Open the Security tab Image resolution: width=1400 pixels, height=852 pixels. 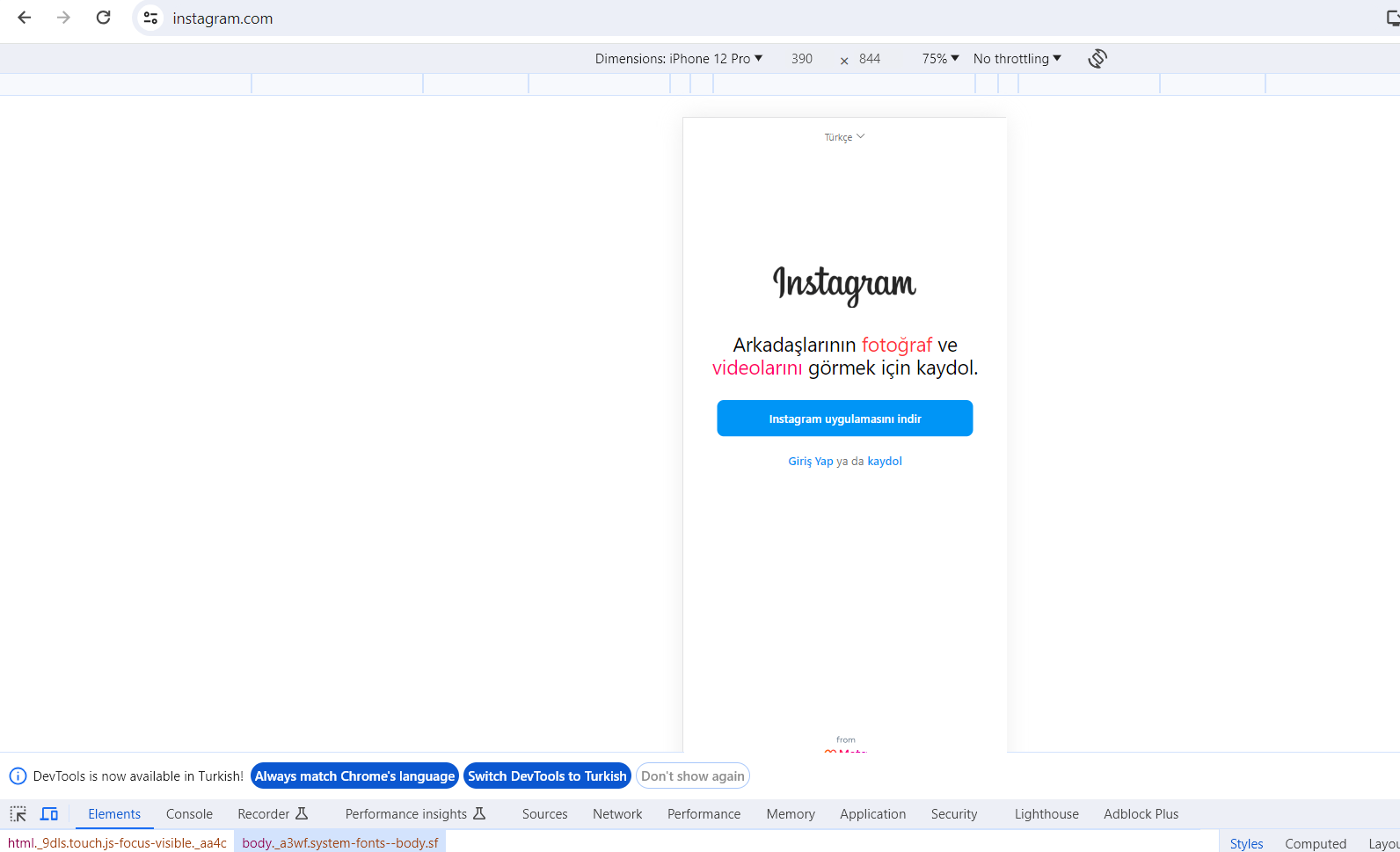coord(954,814)
